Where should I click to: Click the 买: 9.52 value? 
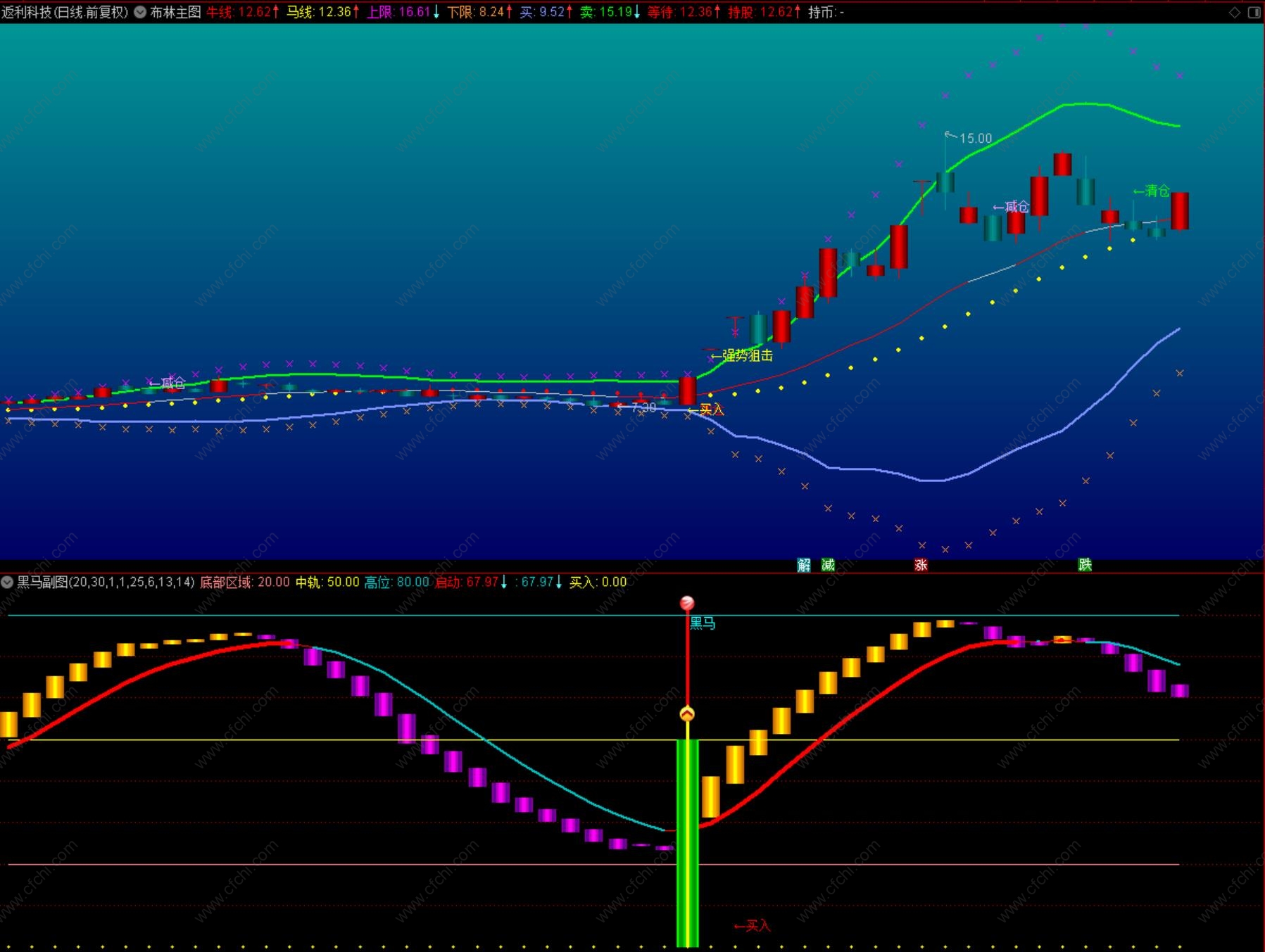[x=547, y=12]
